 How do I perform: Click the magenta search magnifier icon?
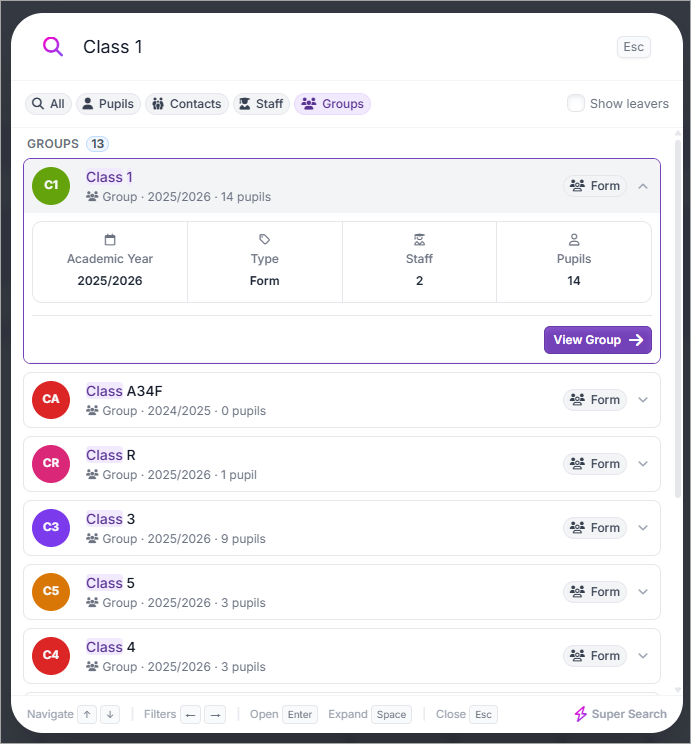coord(53,46)
